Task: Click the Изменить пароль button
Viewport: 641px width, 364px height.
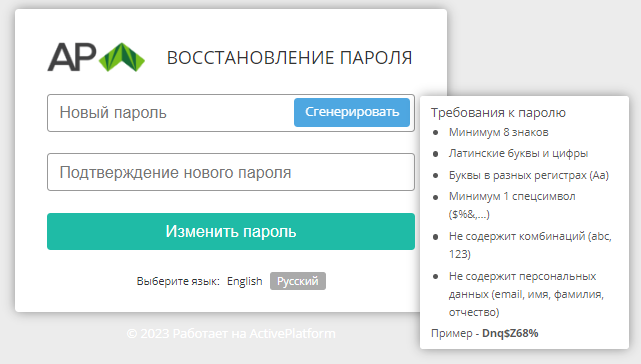Action: [231, 231]
